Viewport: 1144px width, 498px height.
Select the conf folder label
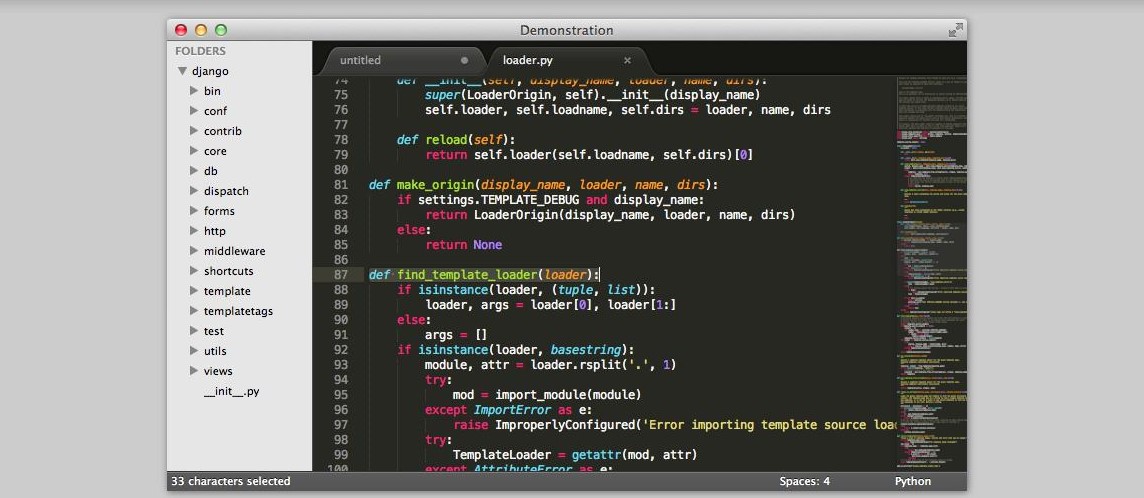[x=215, y=111]
